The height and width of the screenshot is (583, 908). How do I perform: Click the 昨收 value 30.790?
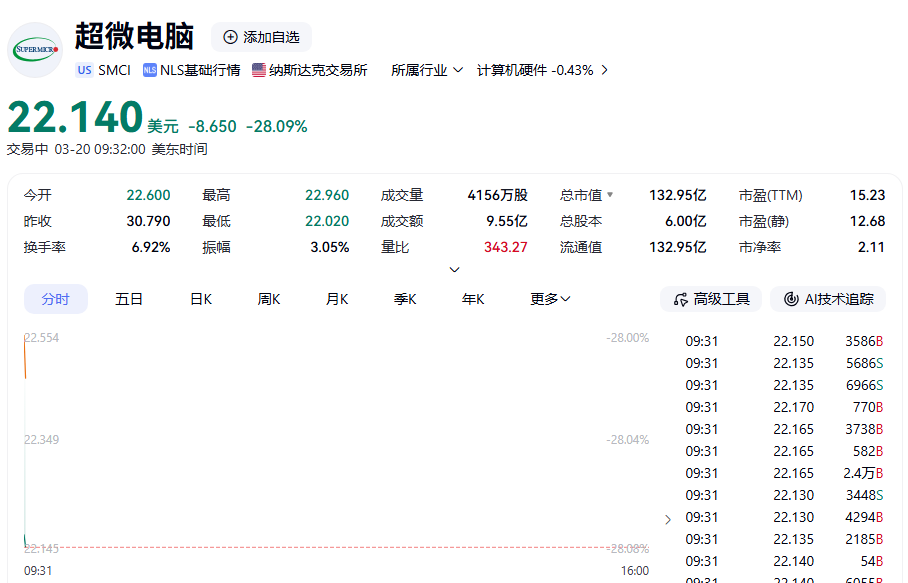(x=148, y=221)
